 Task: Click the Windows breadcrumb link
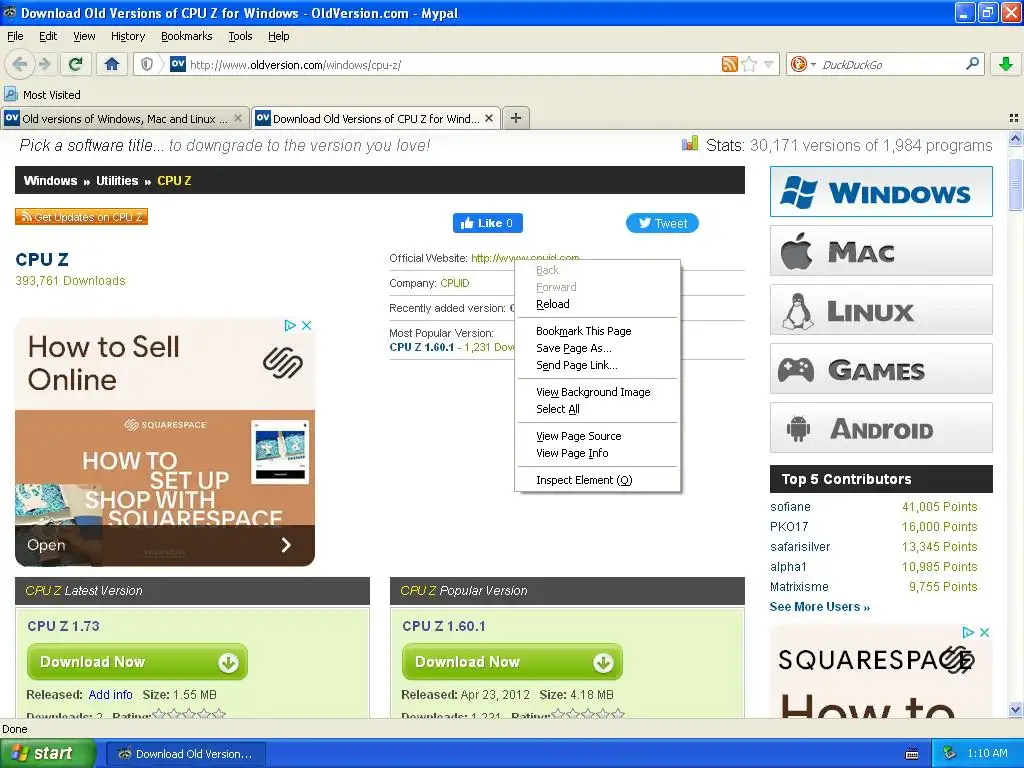(50, 181)
